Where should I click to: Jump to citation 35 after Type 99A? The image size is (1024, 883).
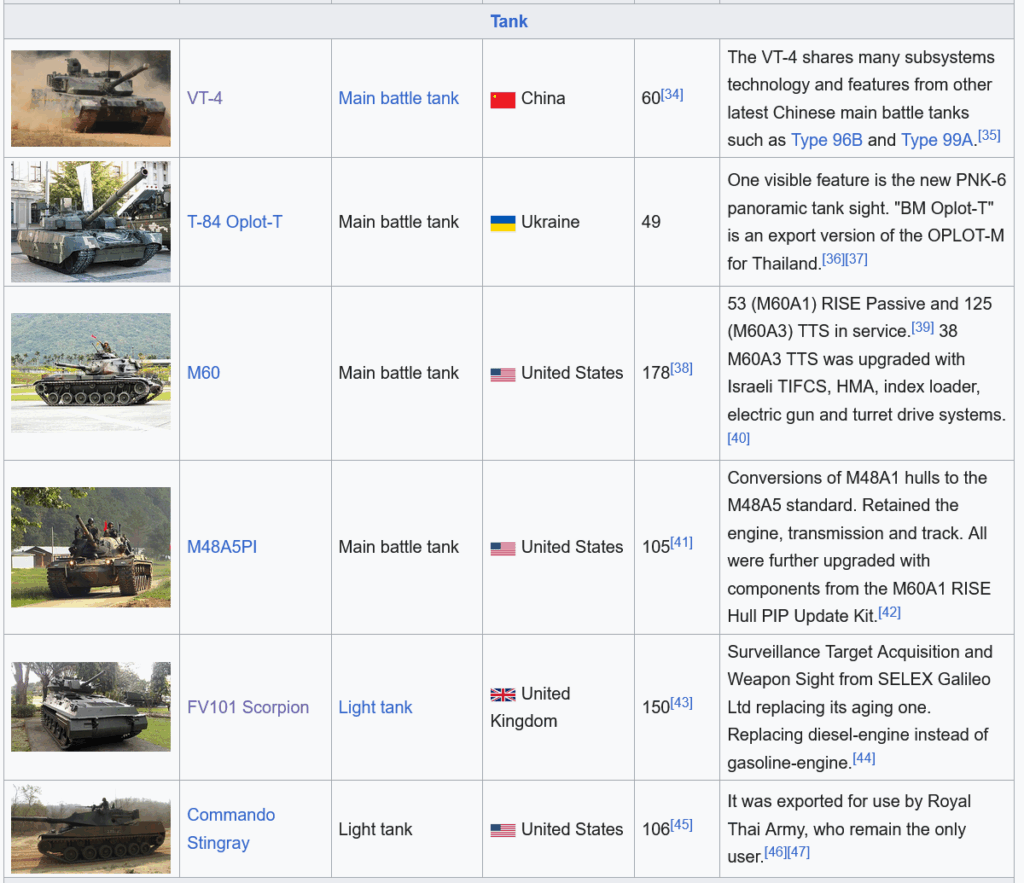[x=989, y=135]
